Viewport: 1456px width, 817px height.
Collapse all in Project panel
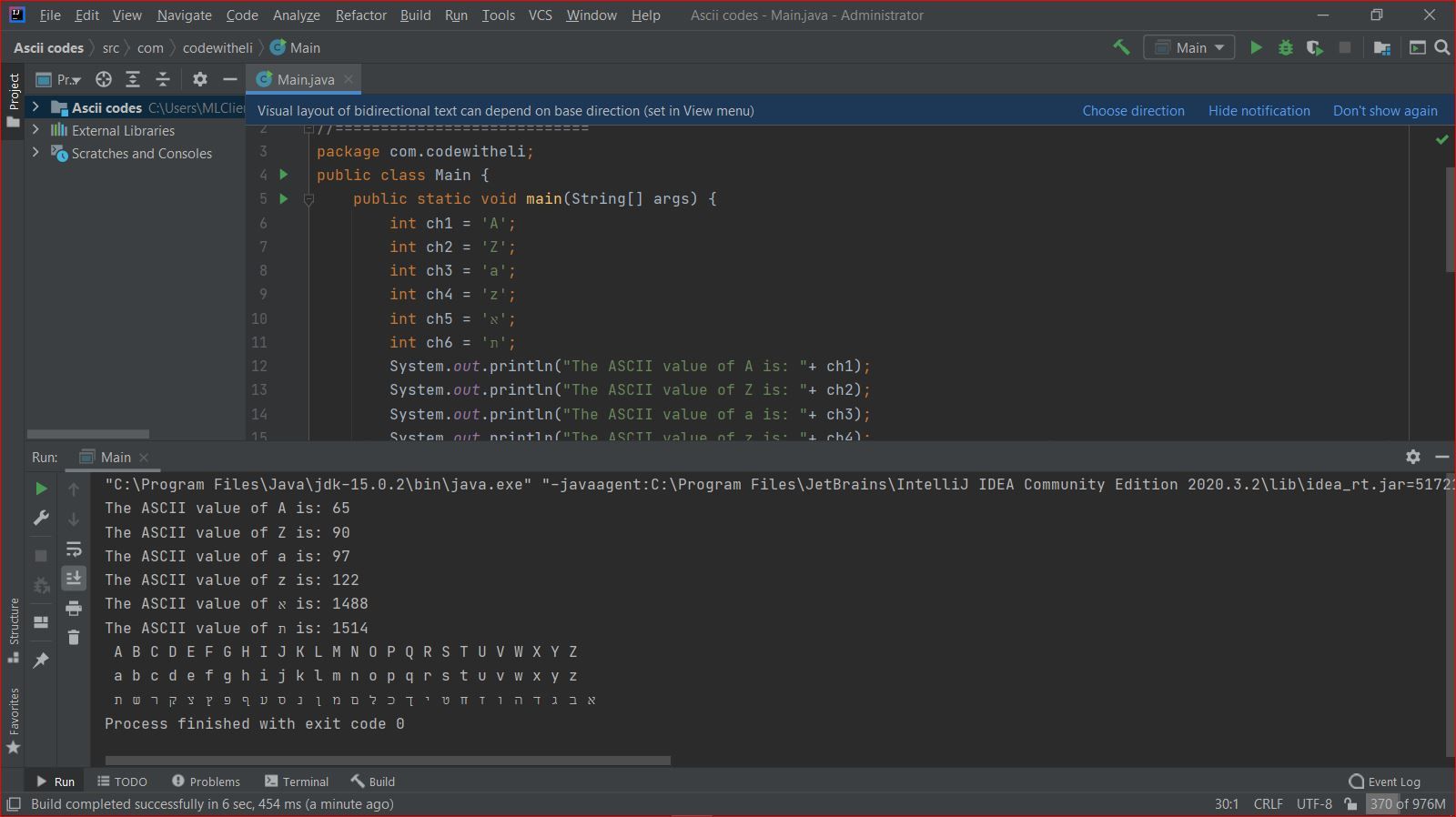[163, 79]
